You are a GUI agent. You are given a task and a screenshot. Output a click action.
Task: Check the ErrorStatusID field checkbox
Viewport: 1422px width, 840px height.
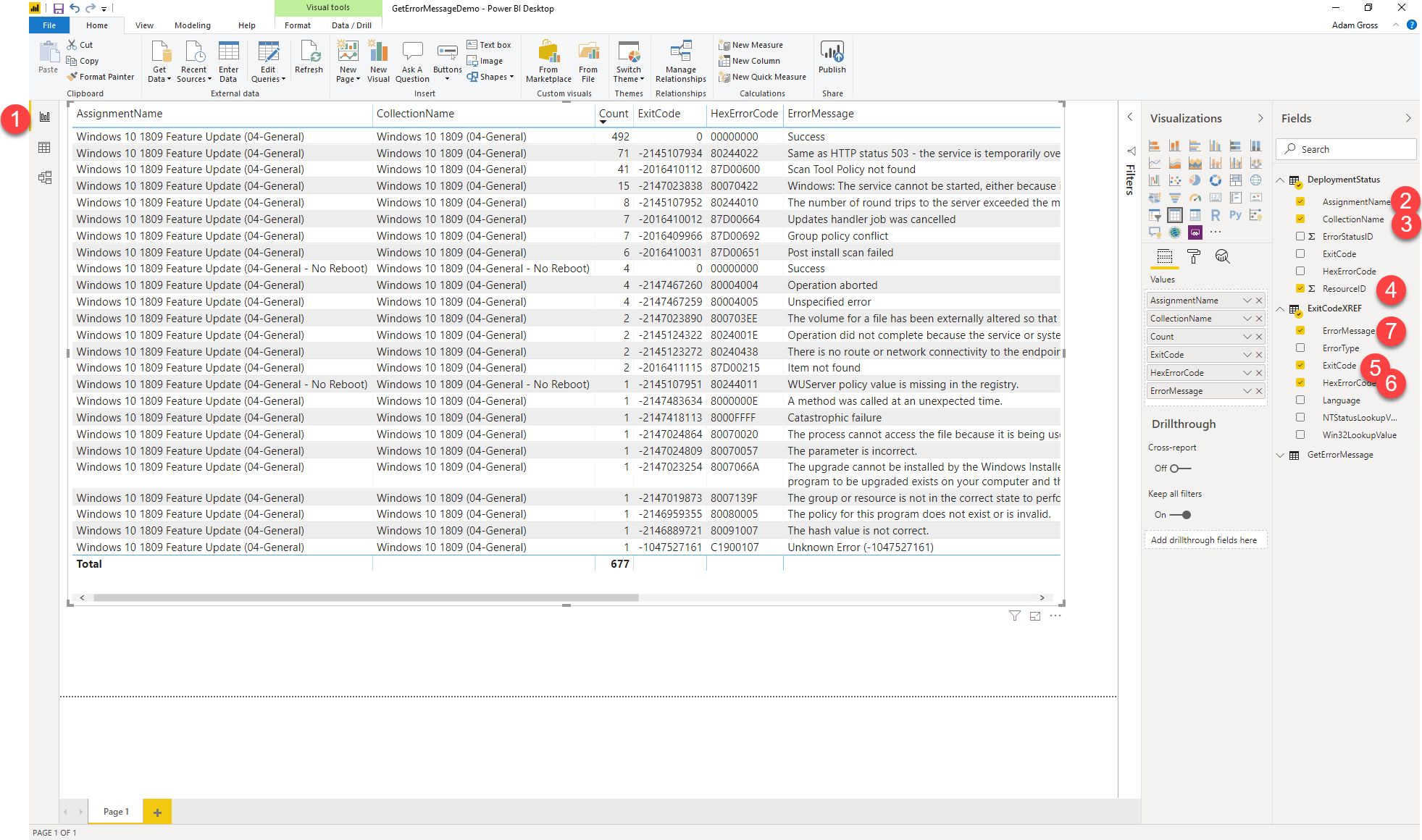coord(1300,236)
